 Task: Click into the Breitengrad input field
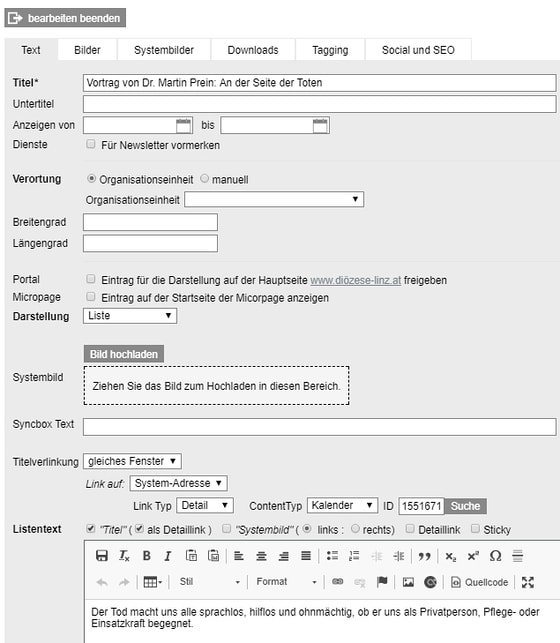click(150, 222)
